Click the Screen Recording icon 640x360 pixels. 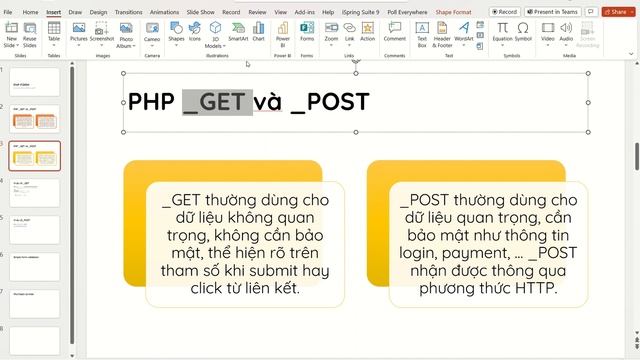coord(587,28)
